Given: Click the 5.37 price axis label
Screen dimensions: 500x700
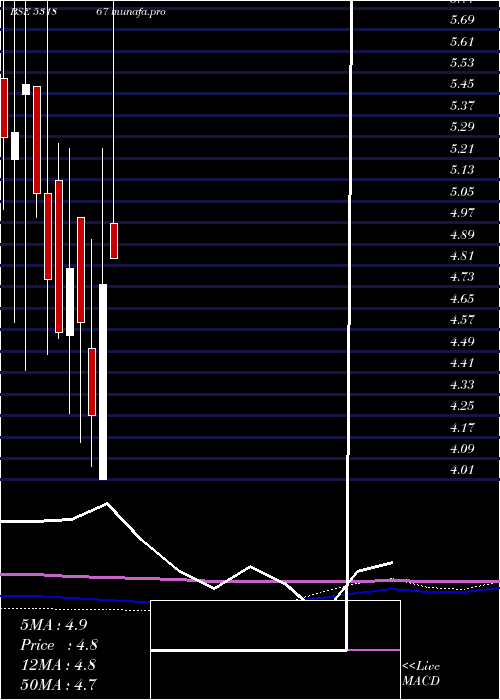Looking at the screenshot, I should coord(462,105).
